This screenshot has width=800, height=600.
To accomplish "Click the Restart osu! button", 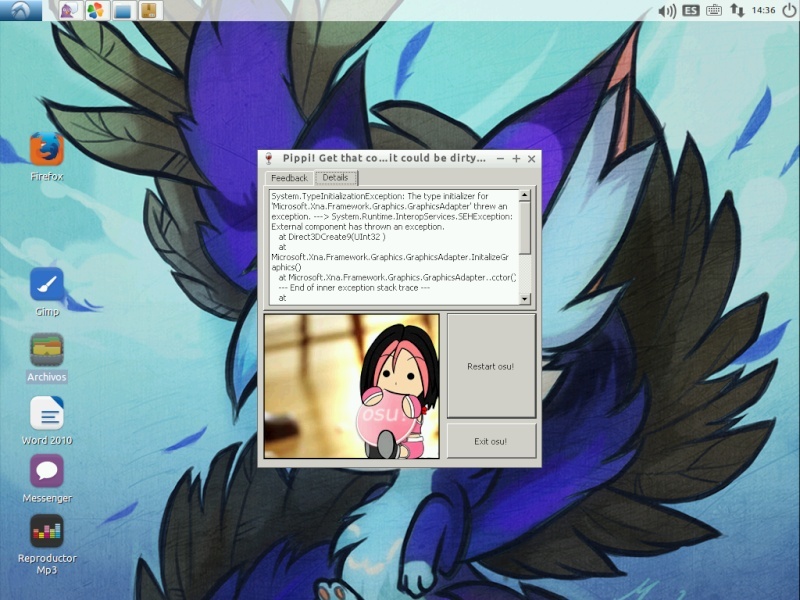I will point(491,366).
